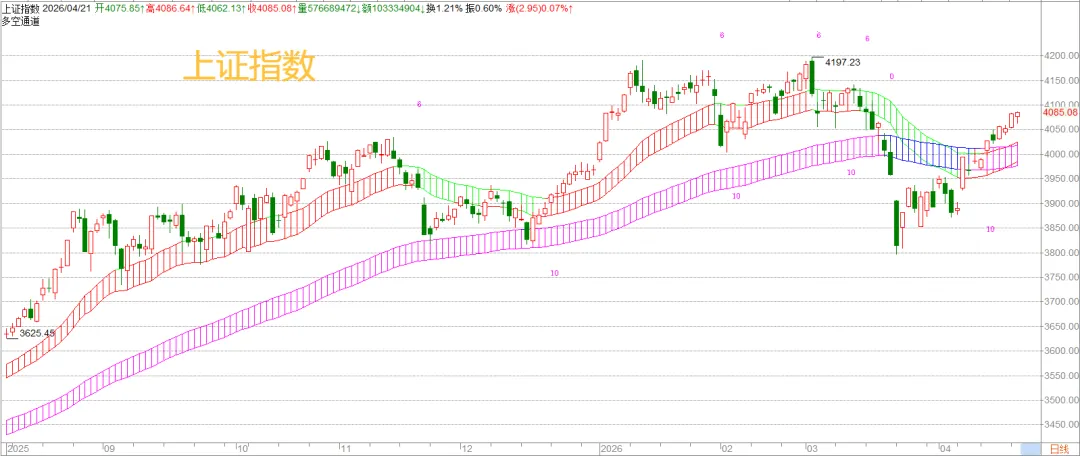Image resolution: width=1080 pixels, height=456 pixels.
Task: Click the 4000.00 price axis label
Action: tap(1061, 154)
